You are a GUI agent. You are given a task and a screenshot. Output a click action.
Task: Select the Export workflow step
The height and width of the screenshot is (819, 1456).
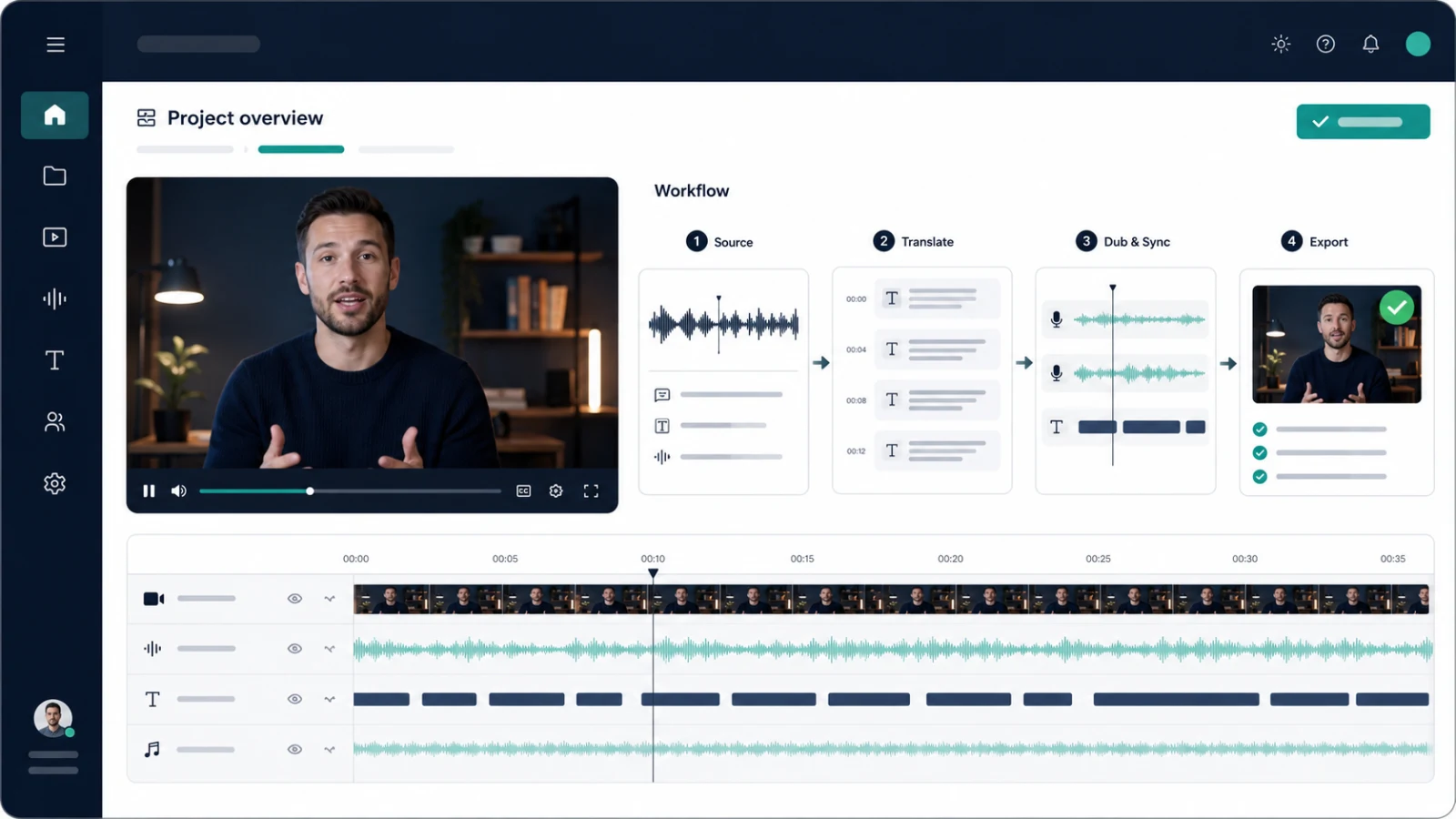(x=1314, y=241)
